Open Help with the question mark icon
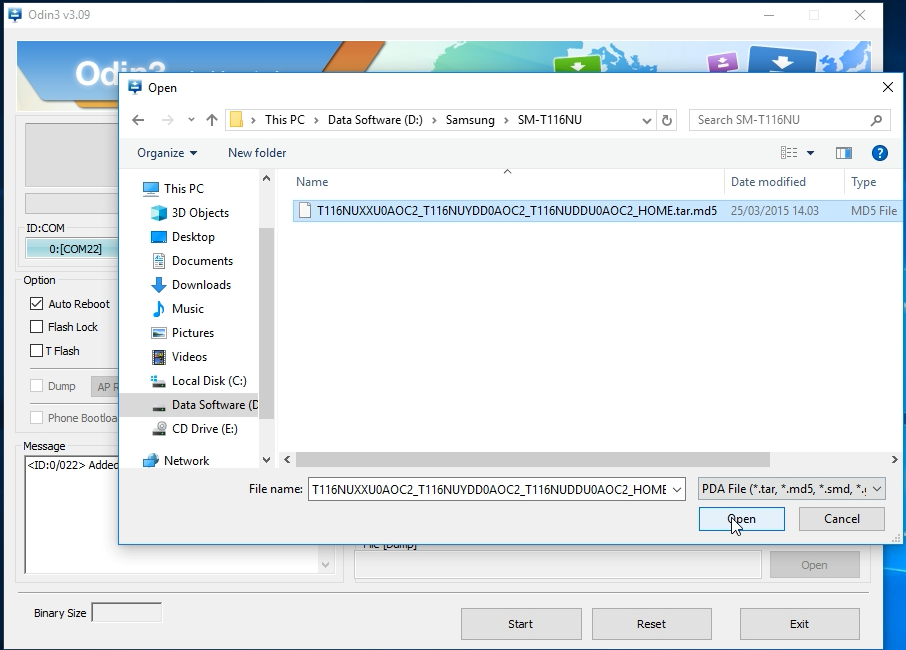Viewport: 906px width, 650px height. point(879,153)
